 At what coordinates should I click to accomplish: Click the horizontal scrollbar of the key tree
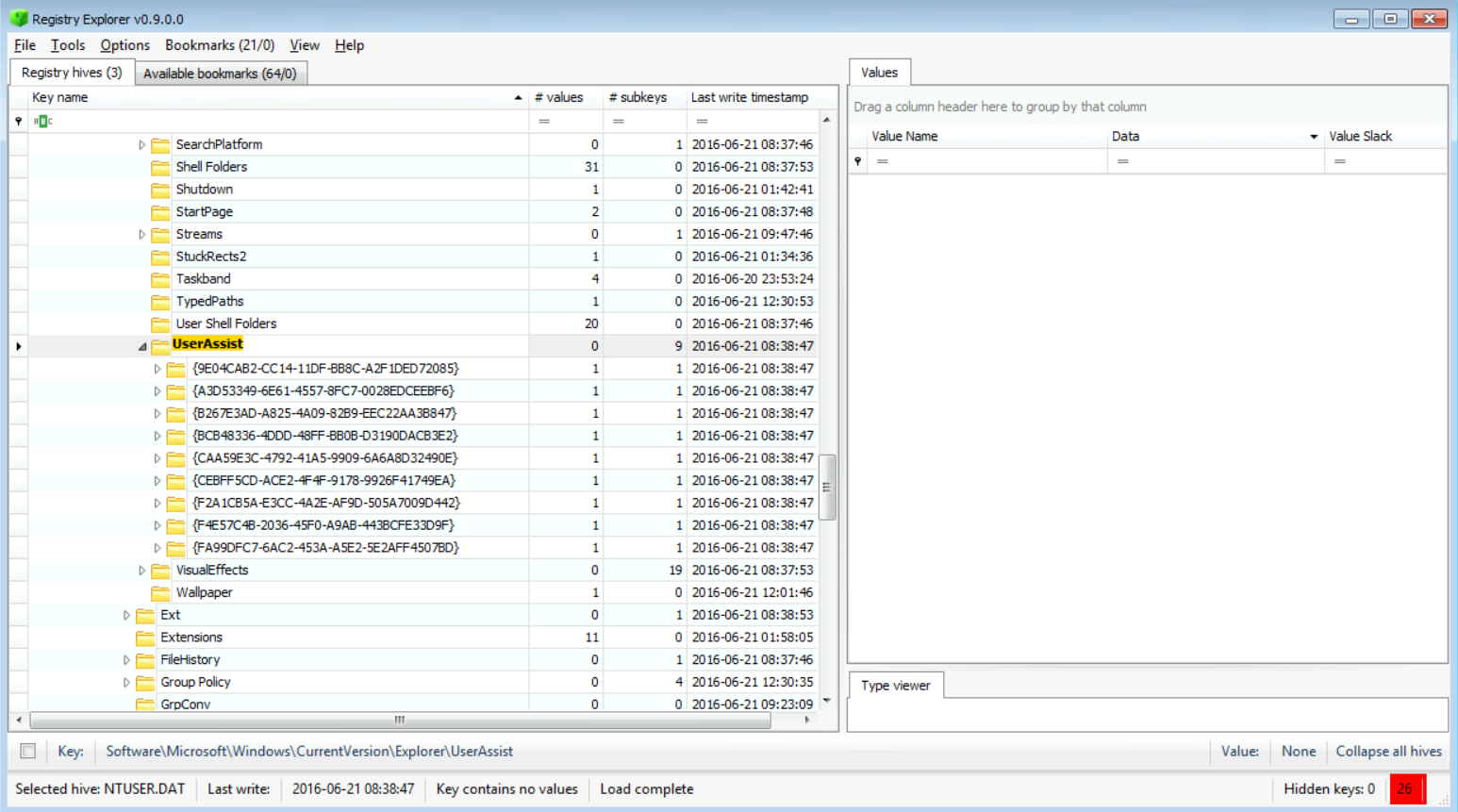click(x=401, y=720)
